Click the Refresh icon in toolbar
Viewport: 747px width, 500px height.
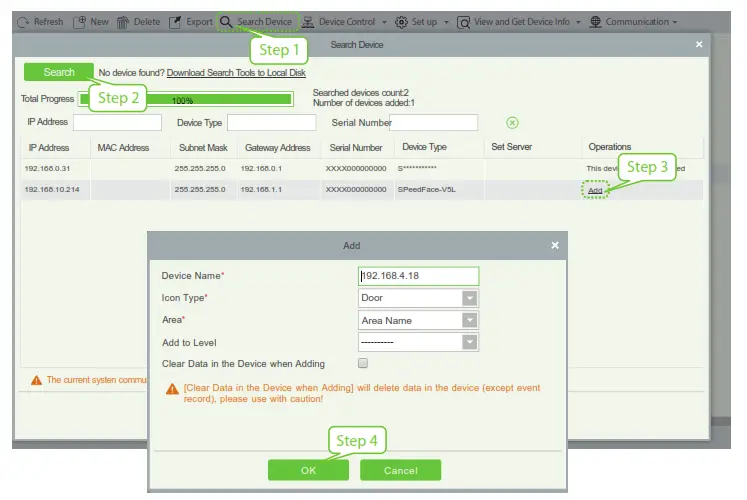click(x=22, y=22)
